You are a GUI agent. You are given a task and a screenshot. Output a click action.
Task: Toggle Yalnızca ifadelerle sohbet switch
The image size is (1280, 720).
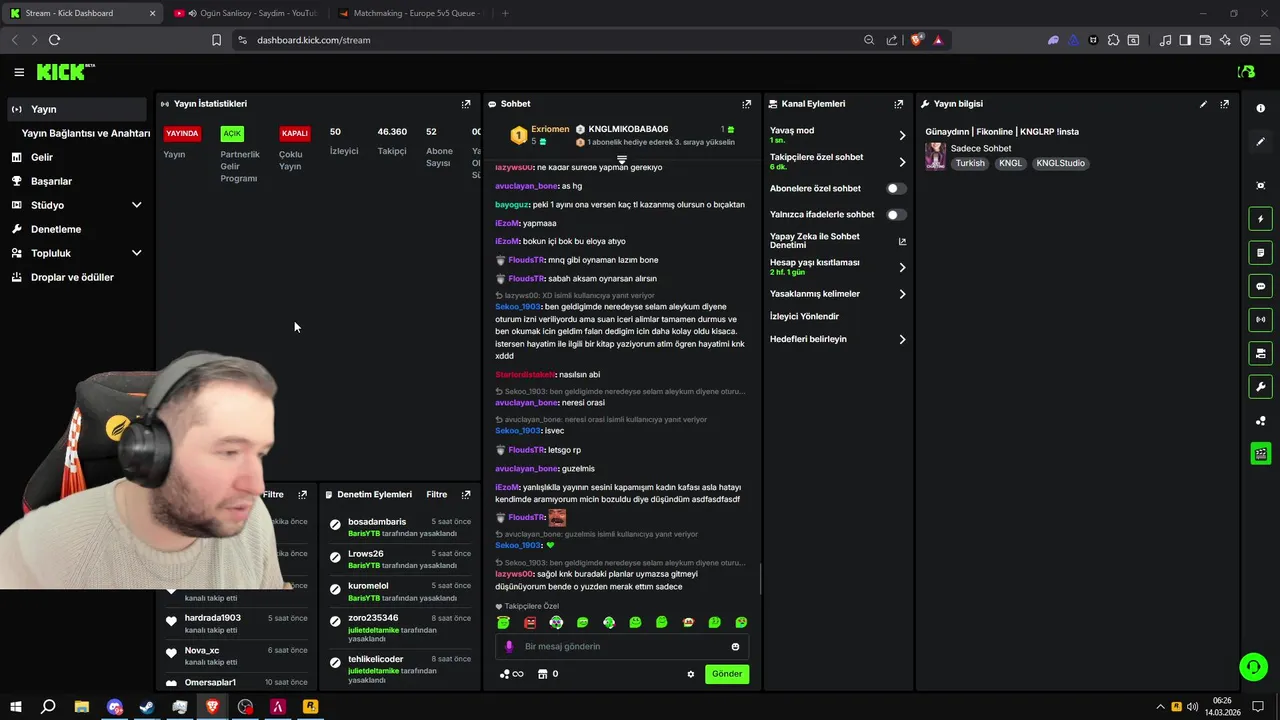896,214
